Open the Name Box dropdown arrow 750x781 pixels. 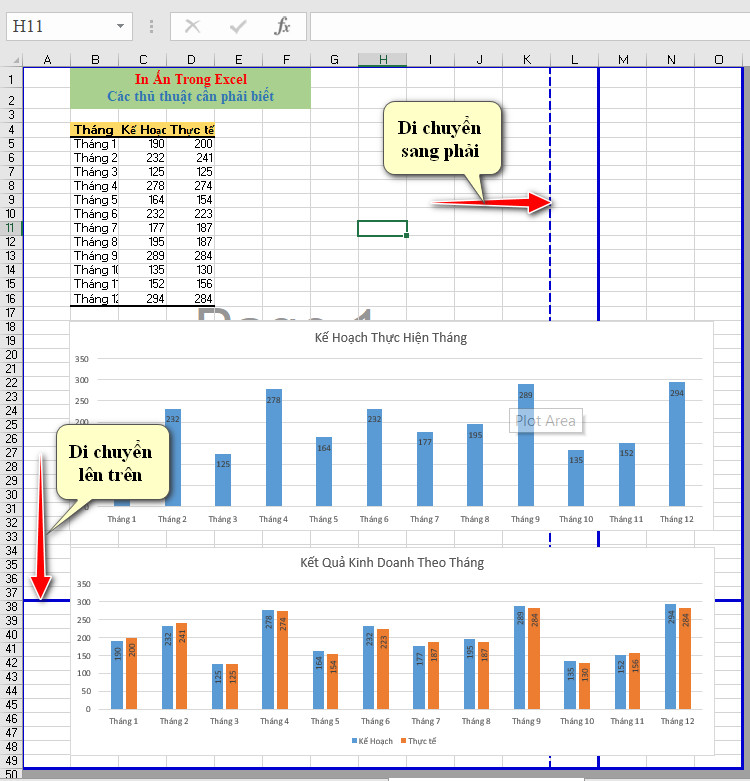(x=120, y=26)
